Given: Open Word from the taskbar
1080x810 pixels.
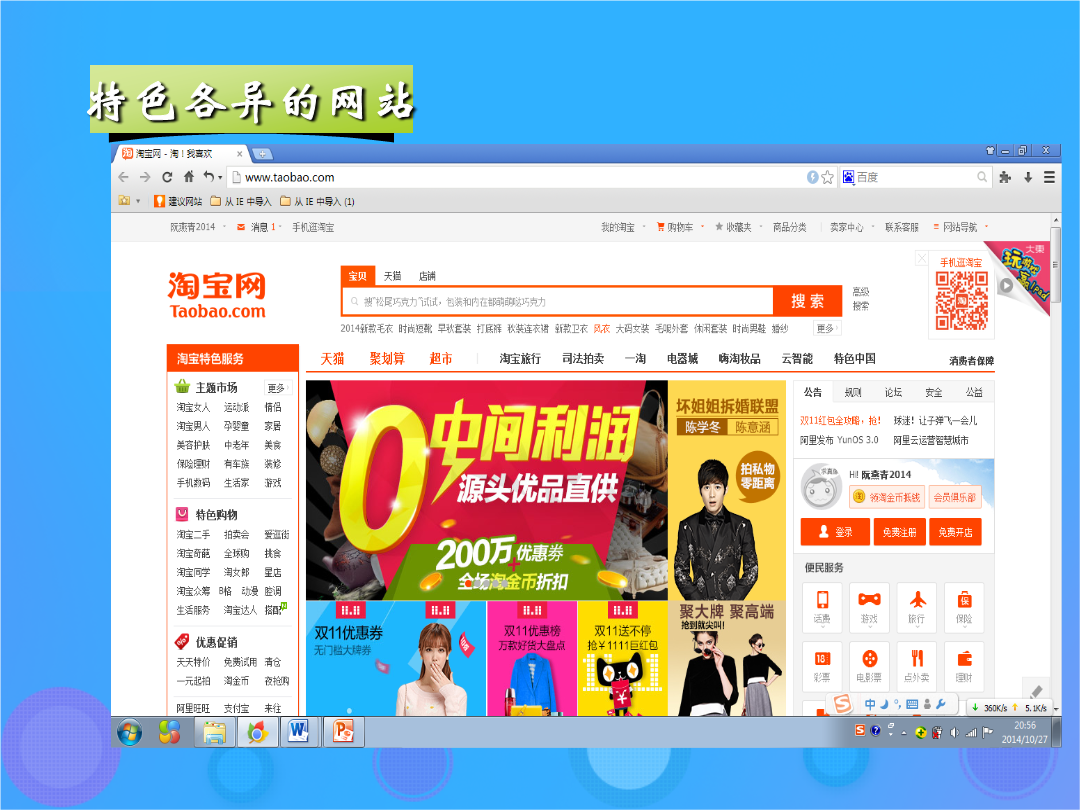Looking at the screenshot, I should (299, 731).
